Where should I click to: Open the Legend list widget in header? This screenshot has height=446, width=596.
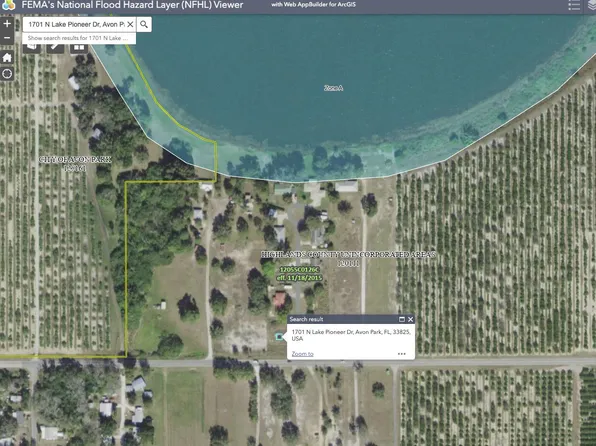point(574,5)
